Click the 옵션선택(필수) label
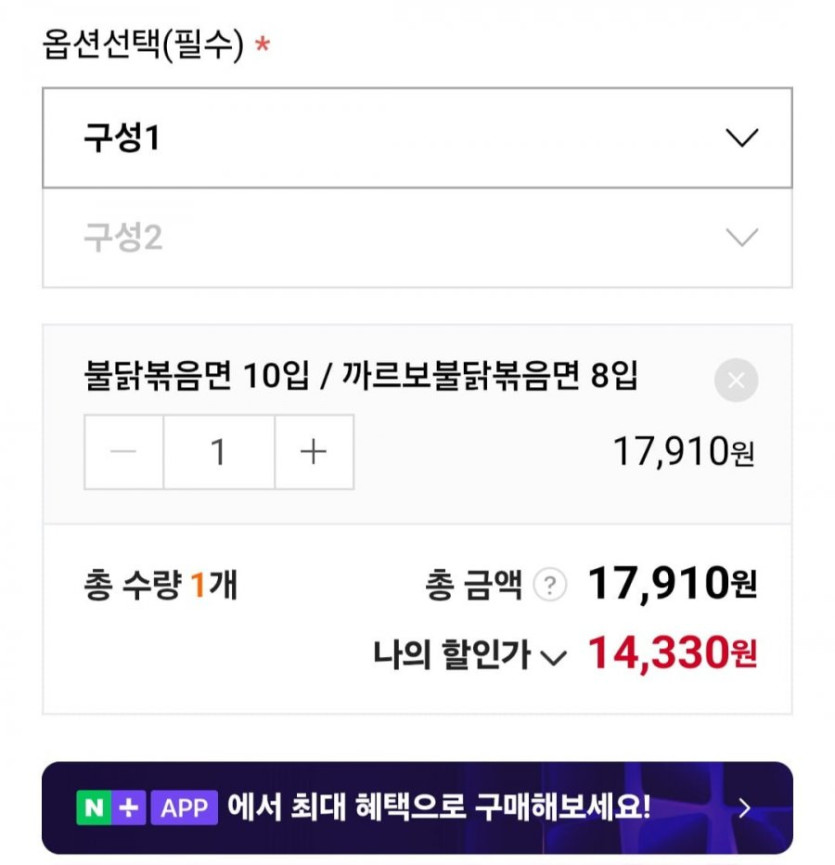Image resolution: width=835 pixels, height=865 pixels. tap(143, 45)
